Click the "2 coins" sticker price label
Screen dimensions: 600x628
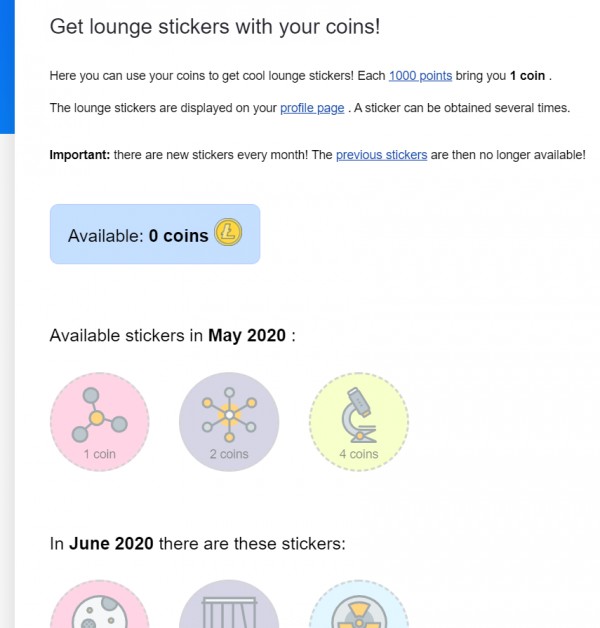pos(229,454)
